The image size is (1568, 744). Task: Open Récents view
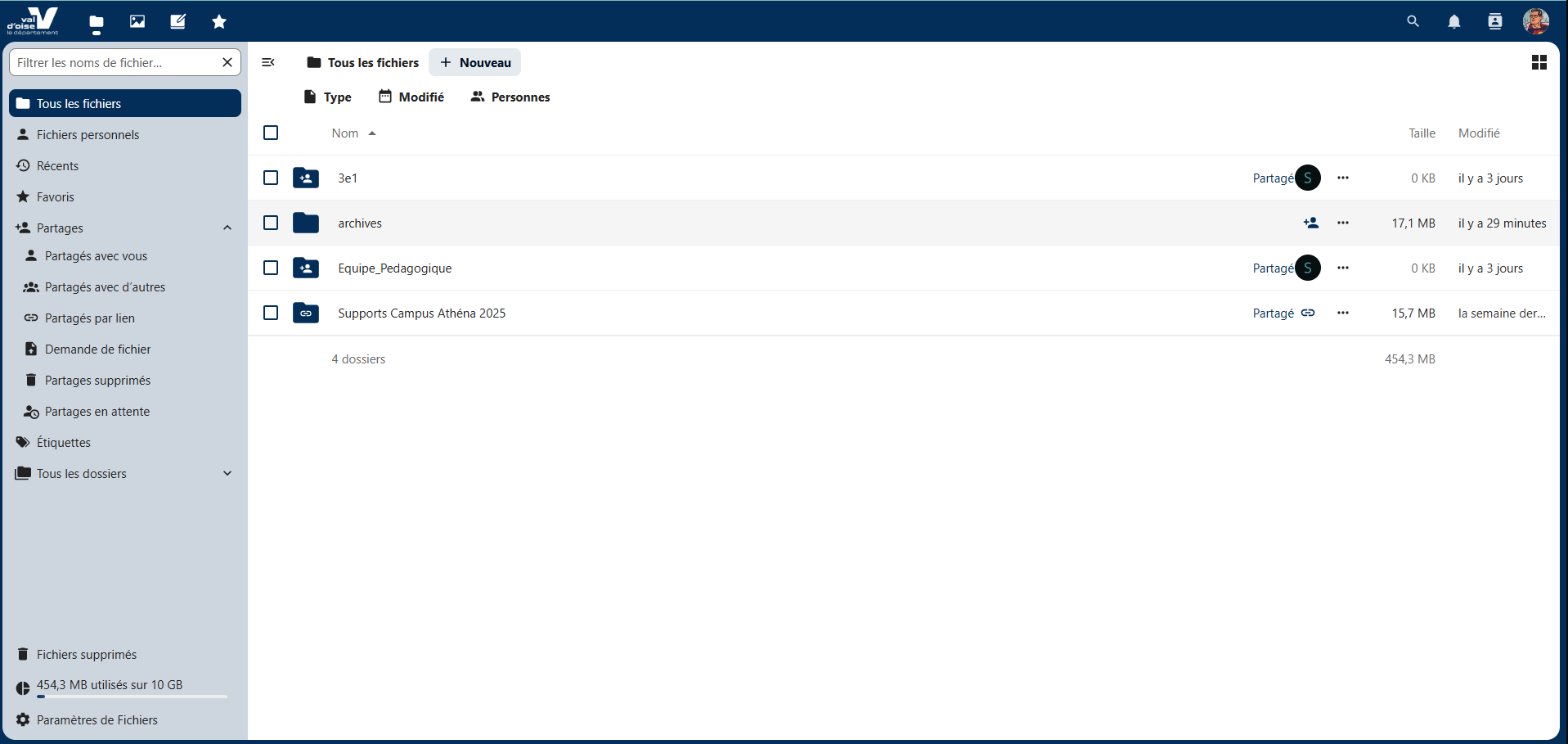[125, 165]
